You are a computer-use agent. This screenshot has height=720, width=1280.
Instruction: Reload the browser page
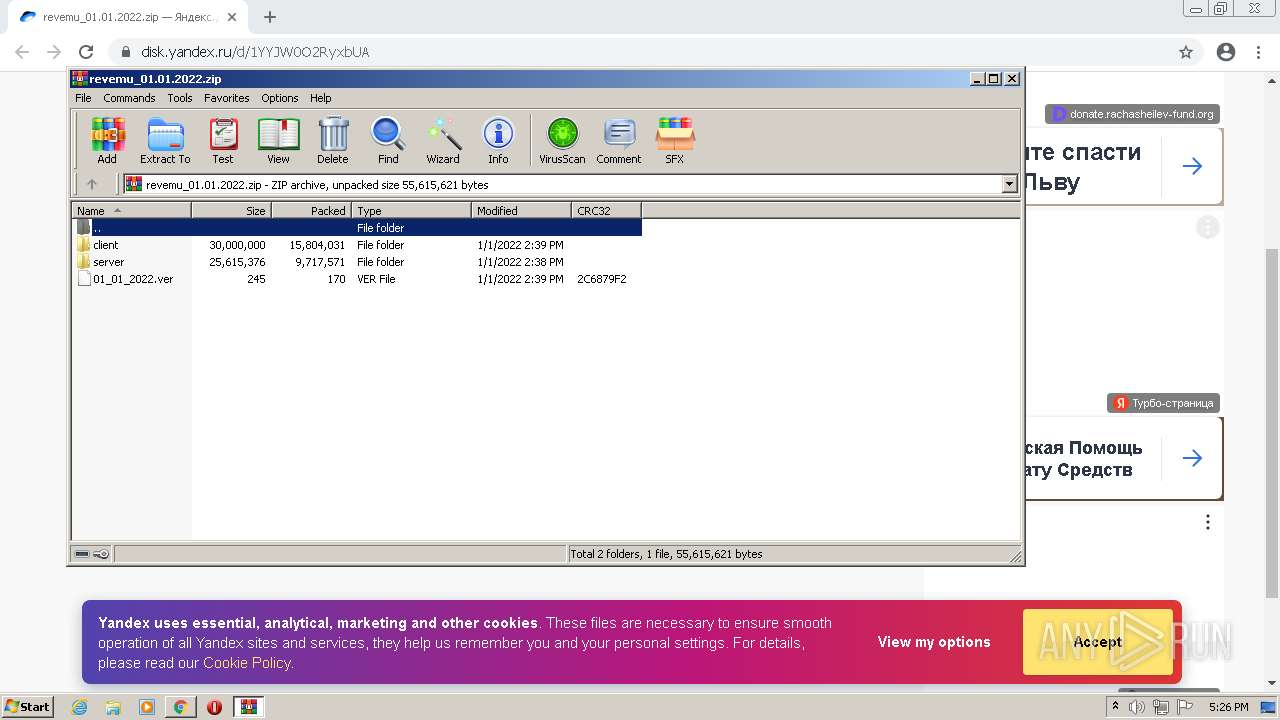(86, 52)
